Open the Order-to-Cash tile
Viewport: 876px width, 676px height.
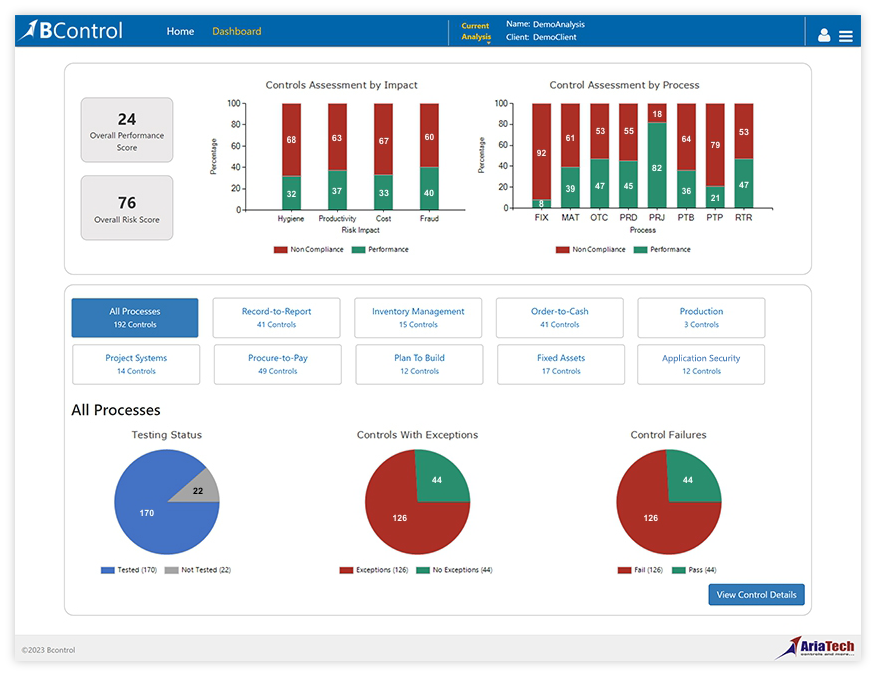(x=559, y=317)
